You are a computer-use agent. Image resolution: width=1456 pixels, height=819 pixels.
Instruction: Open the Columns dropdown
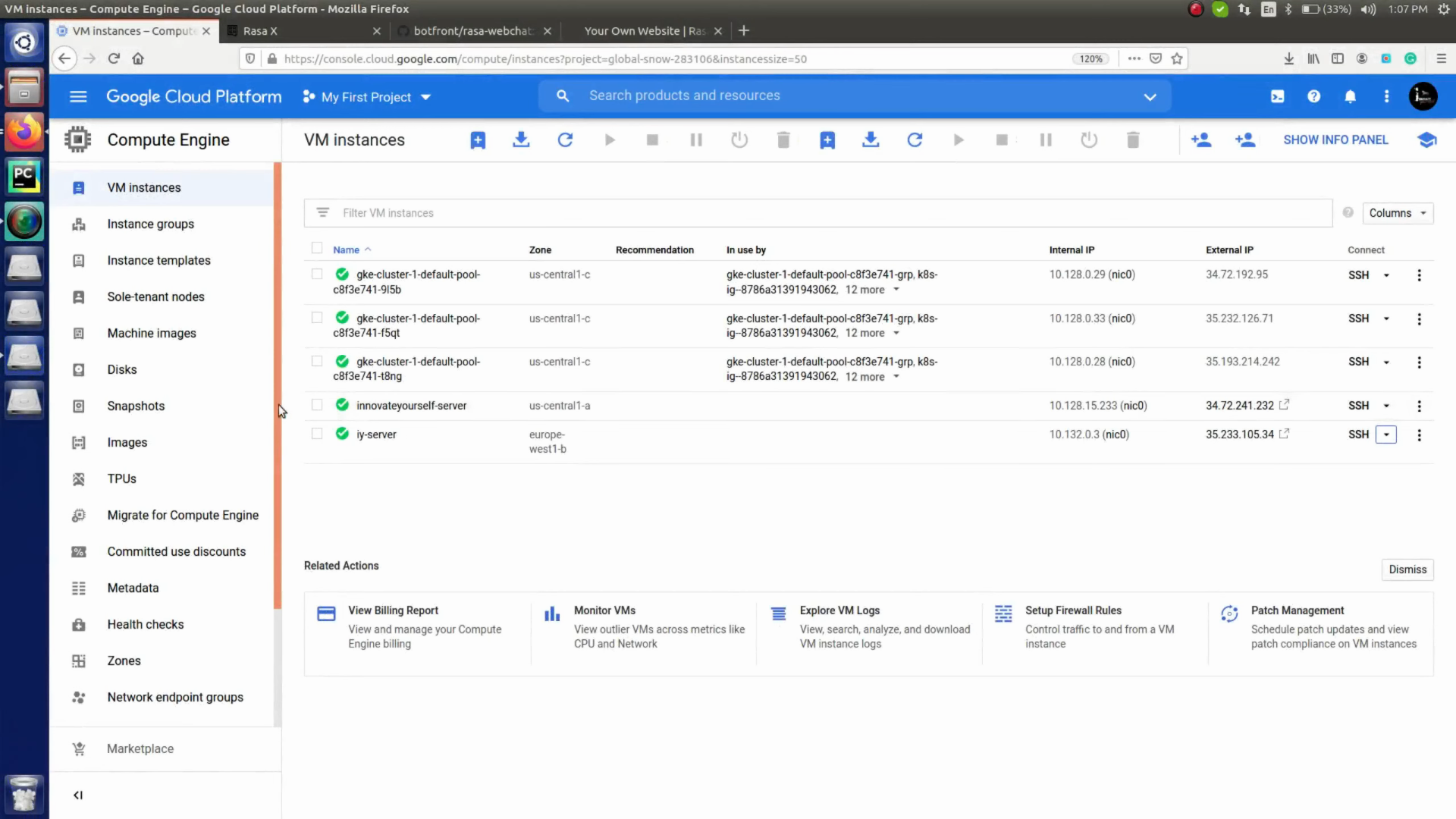point(1396,213)
